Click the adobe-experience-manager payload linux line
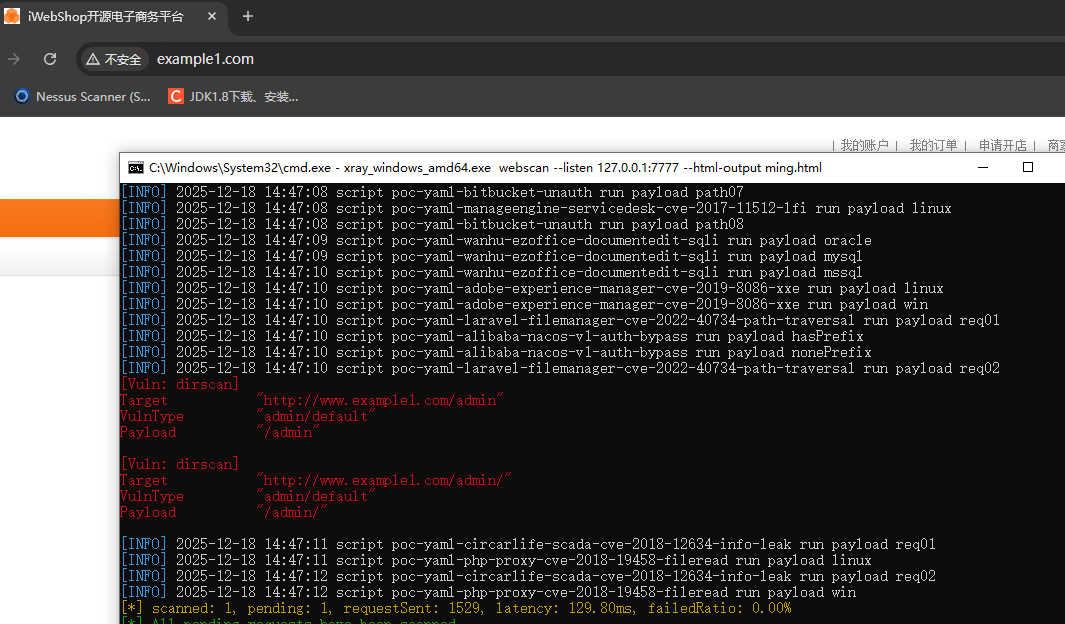Screen dimensions: 1065x624 532,288
